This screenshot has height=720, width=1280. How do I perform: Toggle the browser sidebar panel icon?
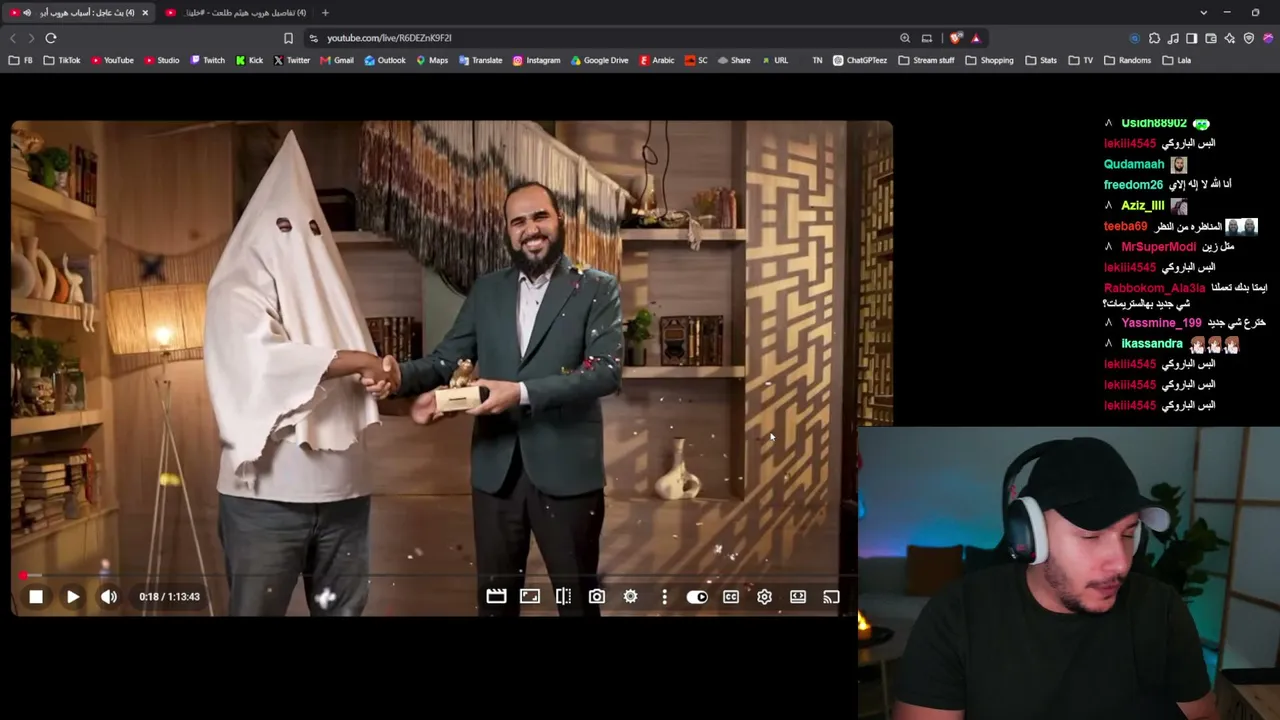[1192, 38]
